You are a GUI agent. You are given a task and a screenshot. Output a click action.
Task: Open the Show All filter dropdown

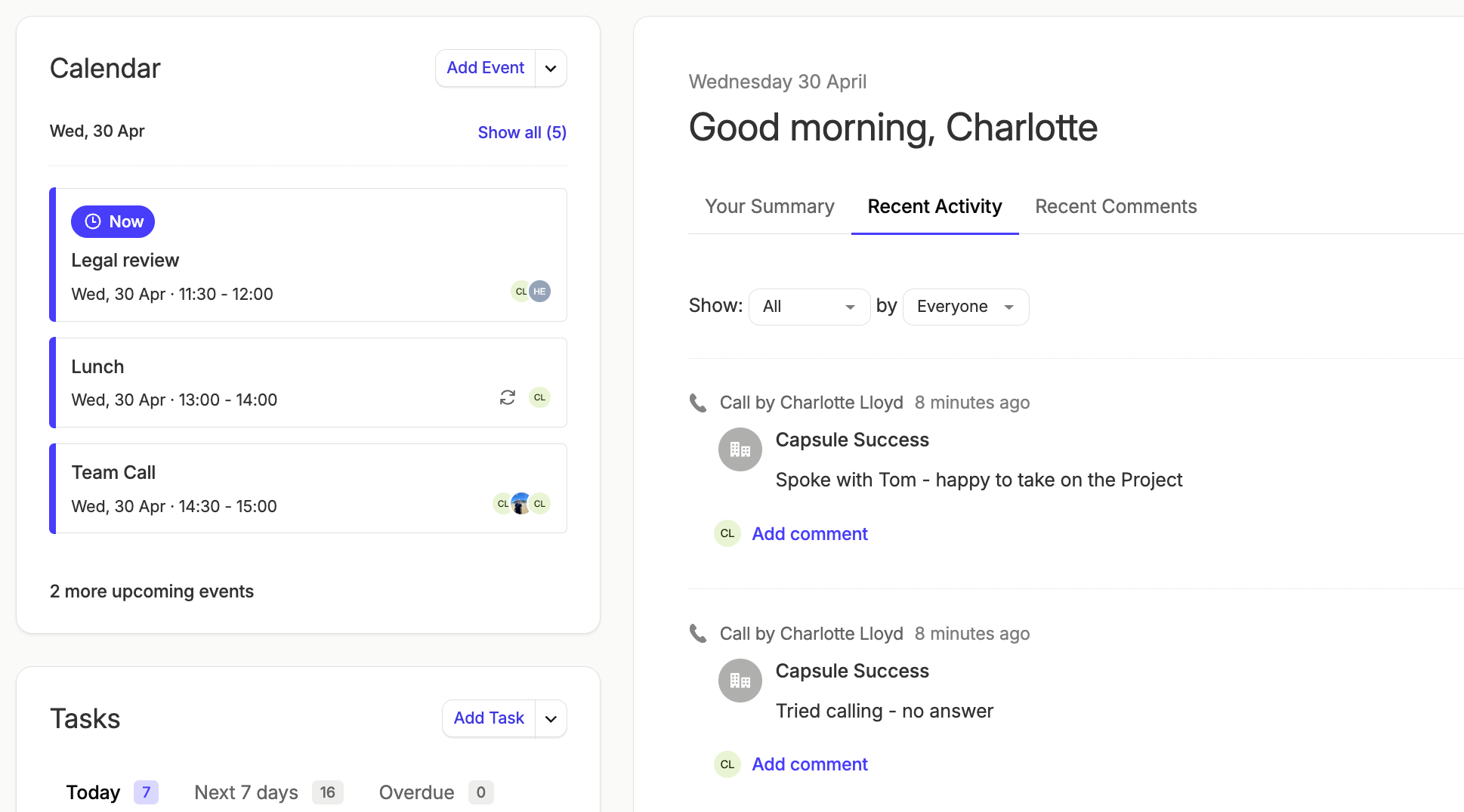coord(809,307)
